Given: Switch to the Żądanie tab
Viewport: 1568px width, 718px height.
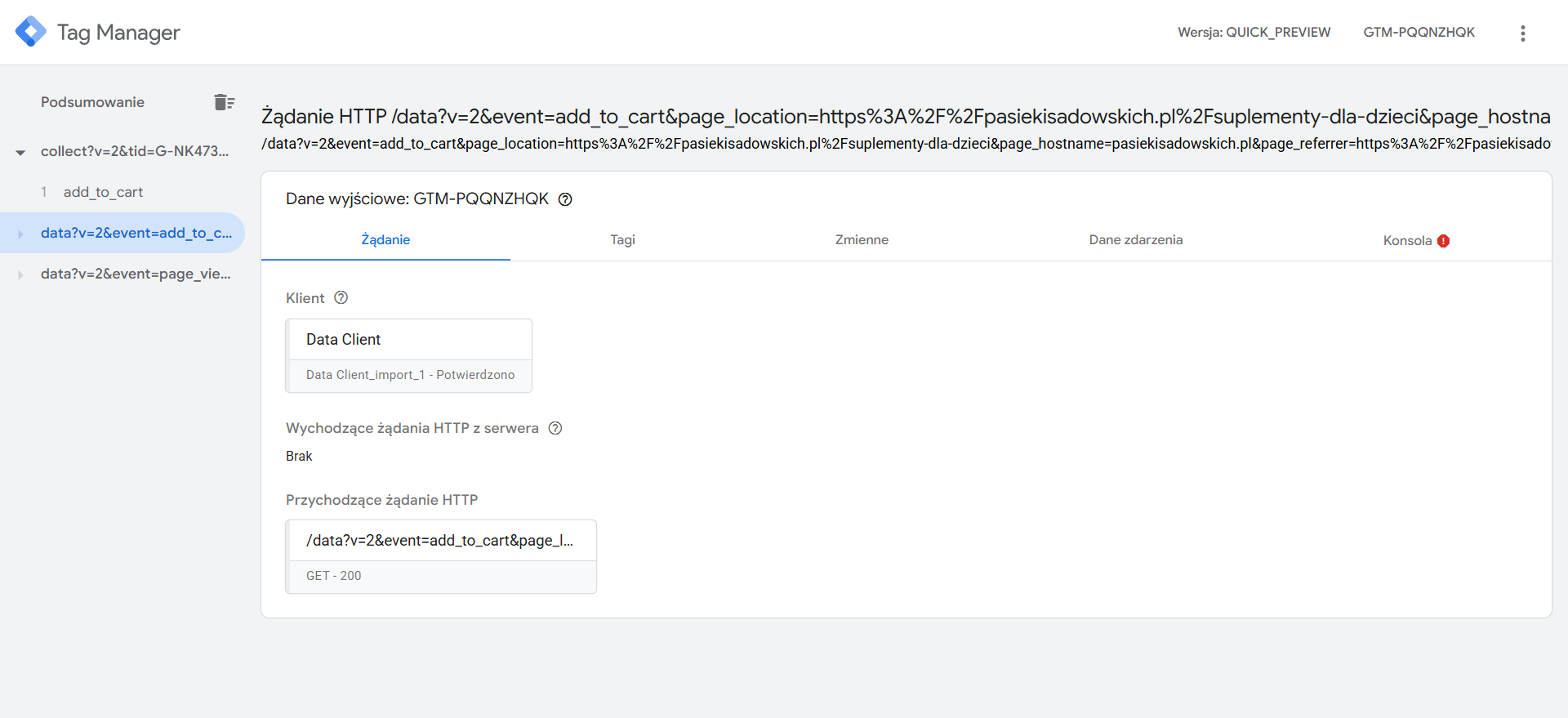Looking at the screenshot, I should pos(385,240).
